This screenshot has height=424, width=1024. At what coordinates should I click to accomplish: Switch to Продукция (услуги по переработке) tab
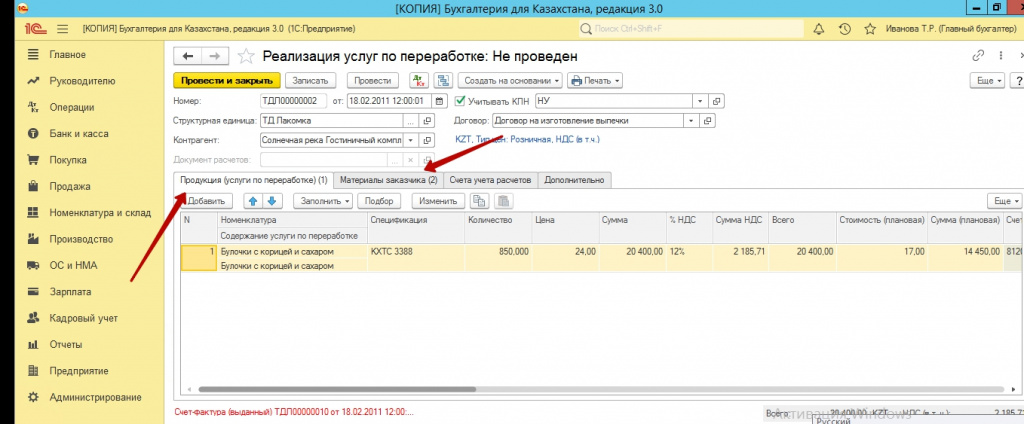coord(253,180)
